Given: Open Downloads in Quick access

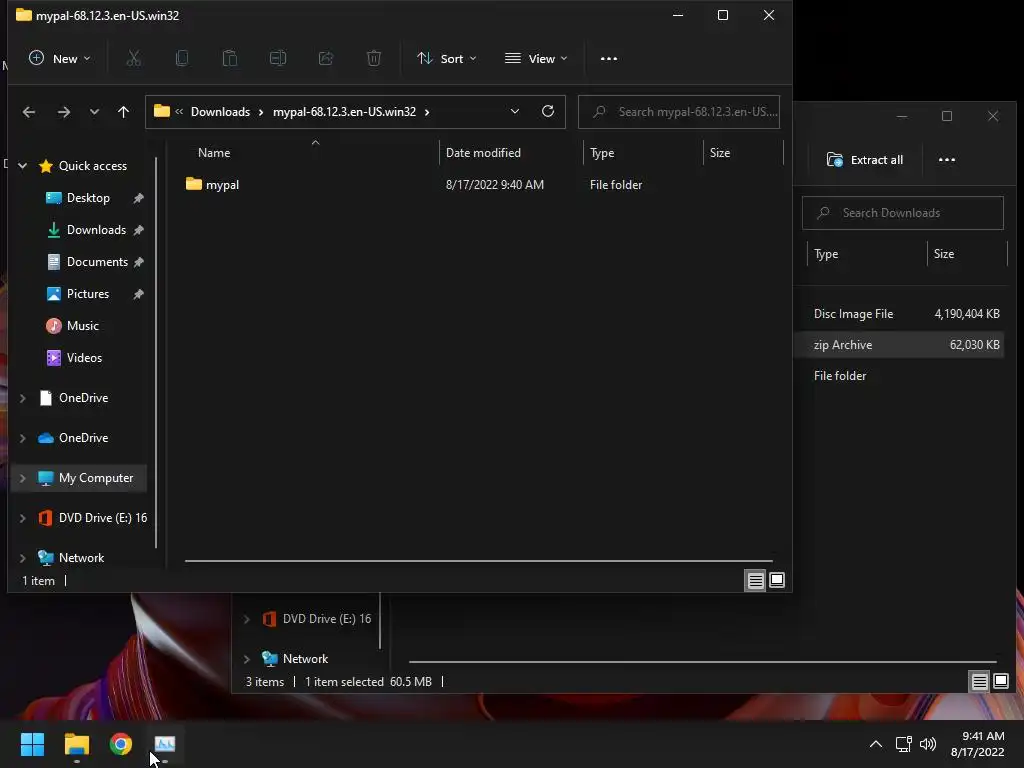Looking at the screenshot, I should coord(96,230).
